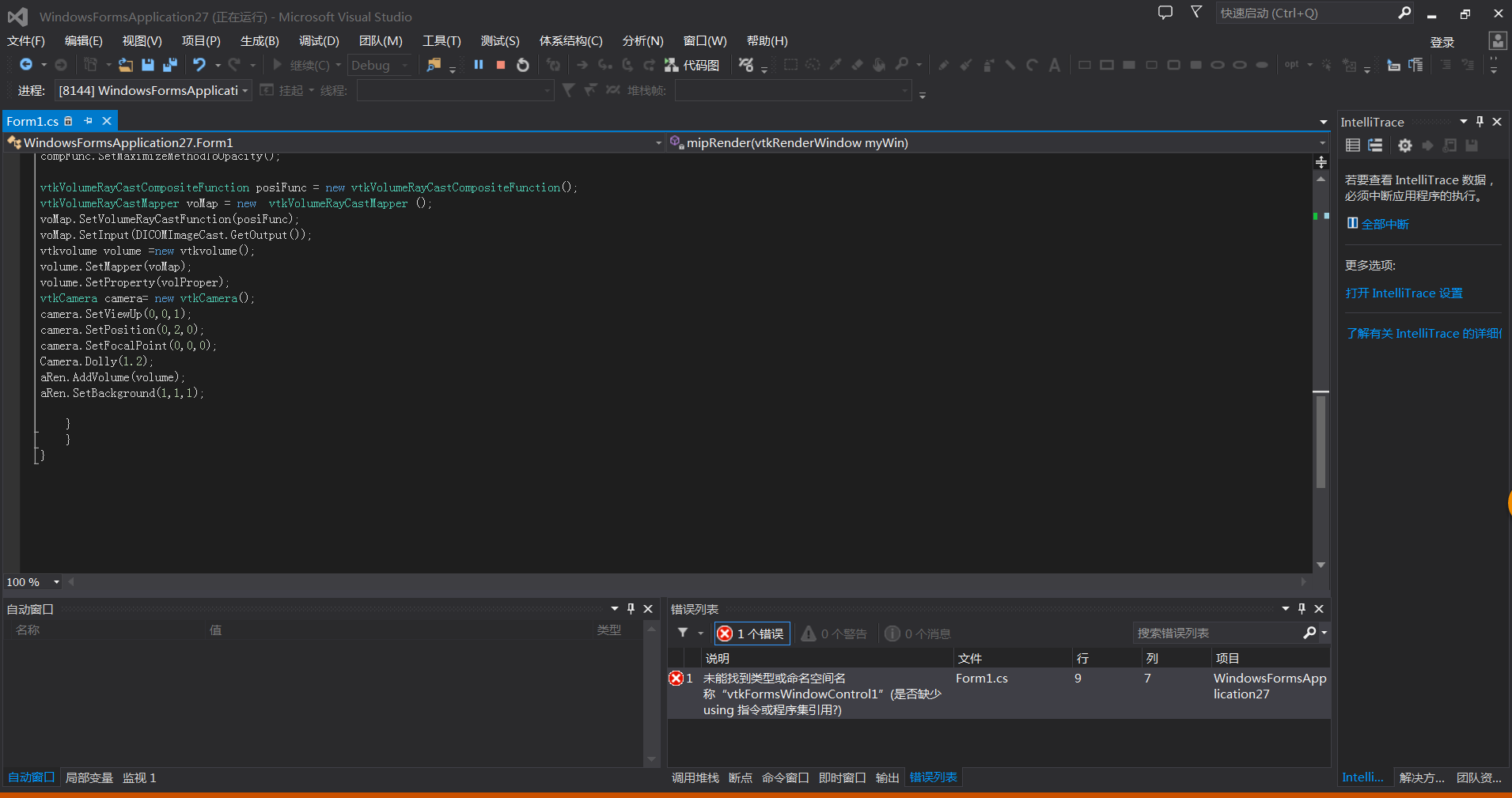Image resolution: width=1512 pixels, height=798 pixels.
Task: Toggle auto-hide pin on 自动窗口 panel
Action: pyautogui.click(x=631, y=608)
